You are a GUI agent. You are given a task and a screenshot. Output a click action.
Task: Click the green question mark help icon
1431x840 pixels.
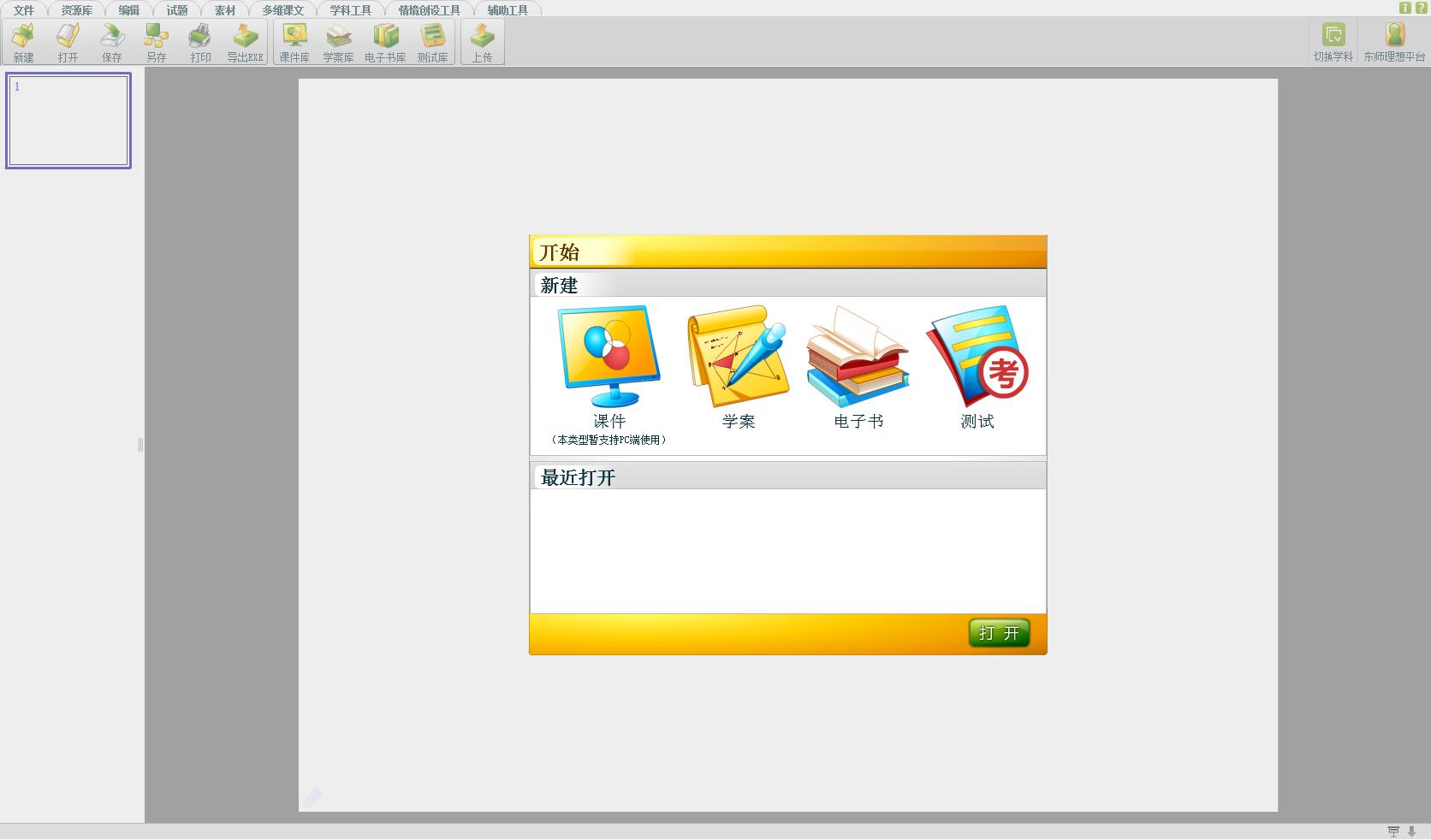(1422, 8)
